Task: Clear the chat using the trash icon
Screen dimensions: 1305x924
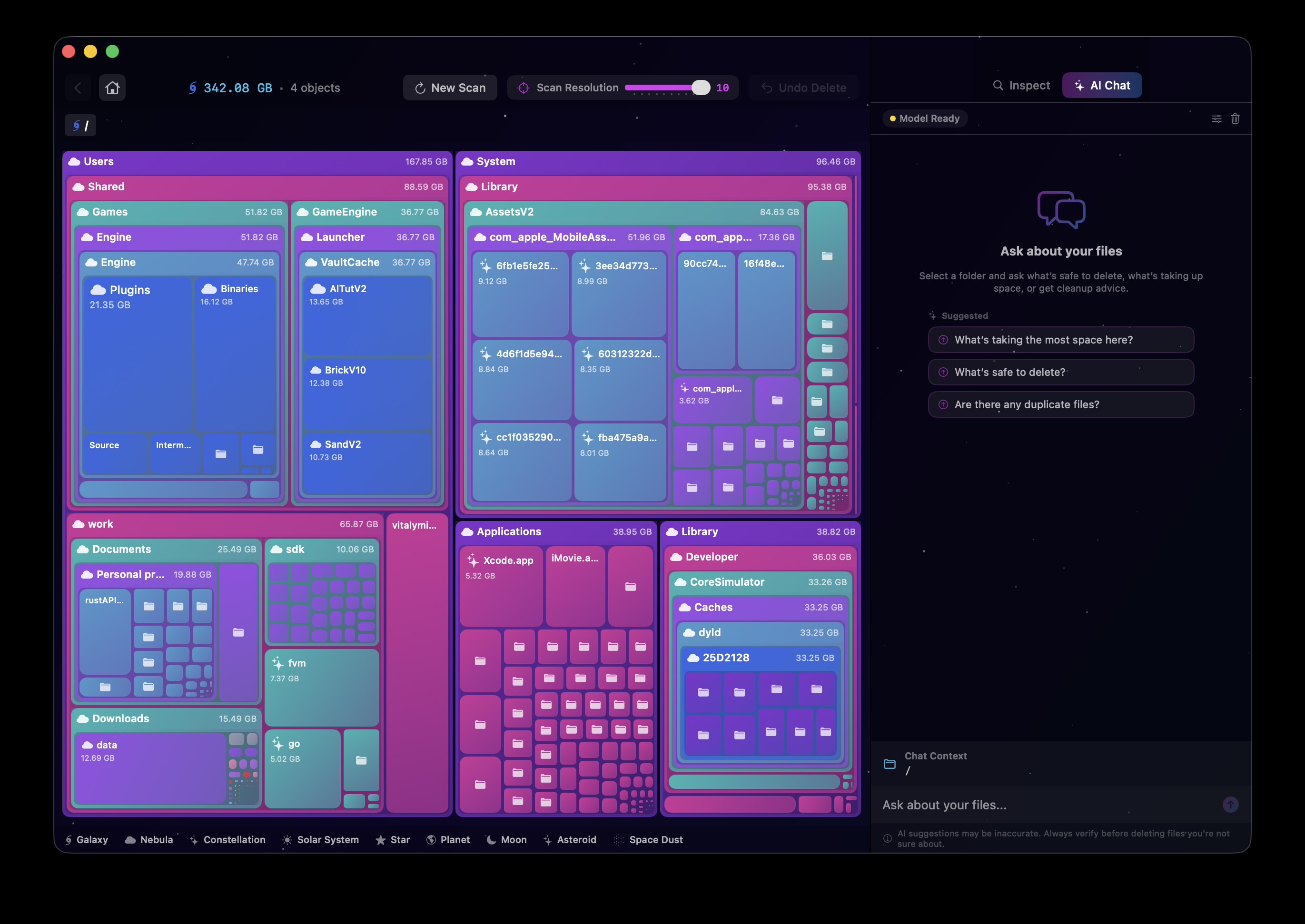Action: 1235,118
